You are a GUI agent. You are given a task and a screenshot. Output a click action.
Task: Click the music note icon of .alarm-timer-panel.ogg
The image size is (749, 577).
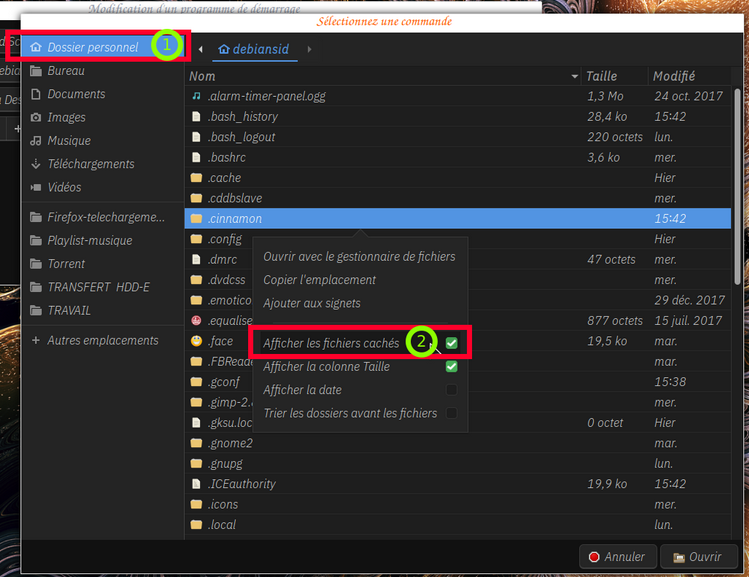coord(196,96)
